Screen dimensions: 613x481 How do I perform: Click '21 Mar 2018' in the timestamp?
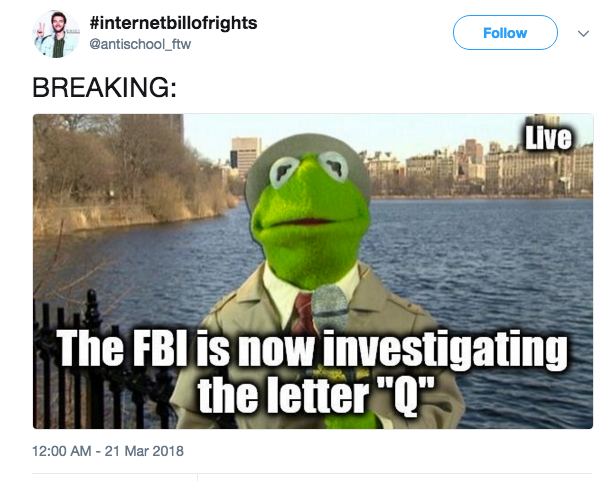[x=144, y=451]
